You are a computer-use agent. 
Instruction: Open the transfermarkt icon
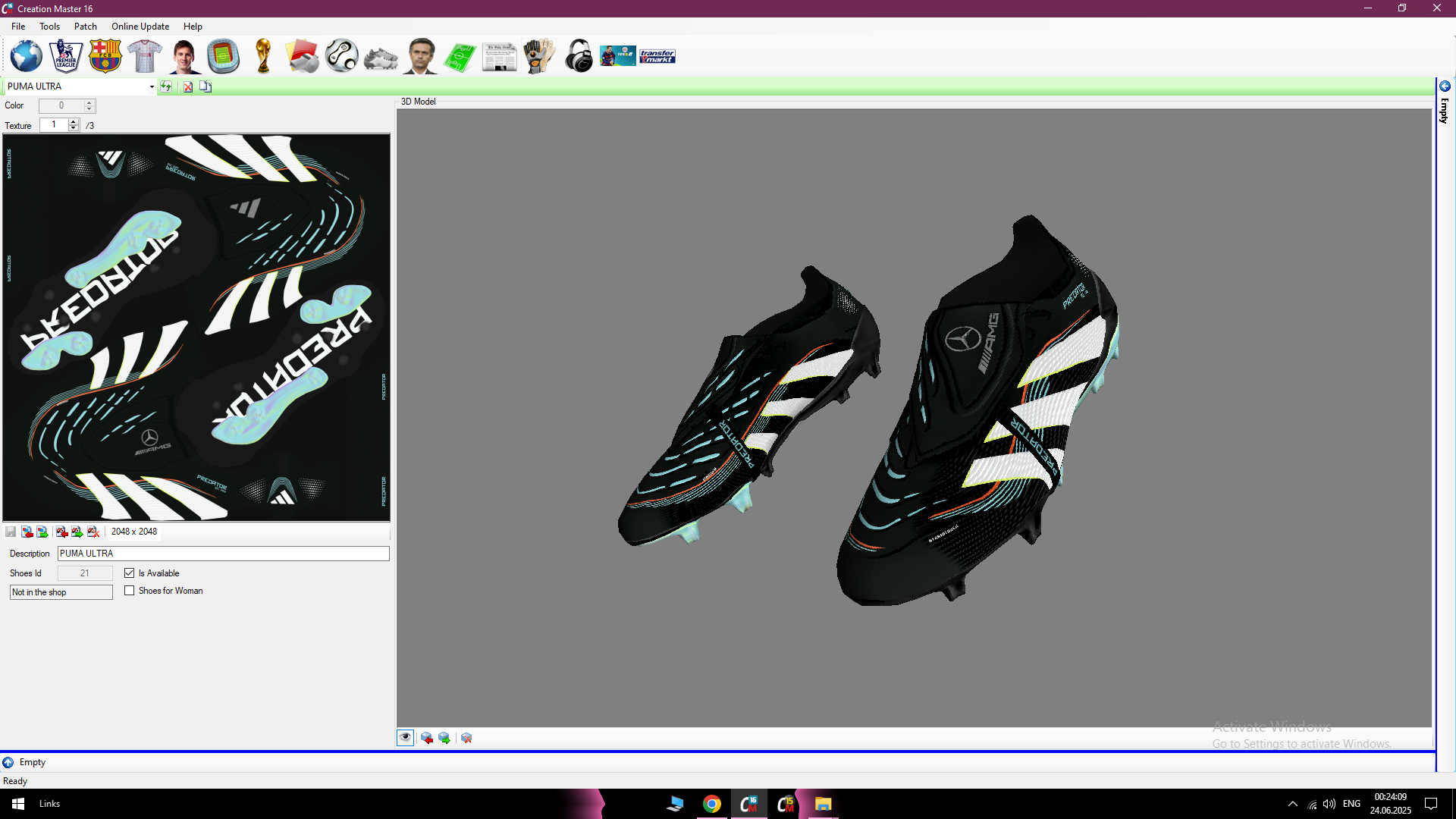(657, 56)
